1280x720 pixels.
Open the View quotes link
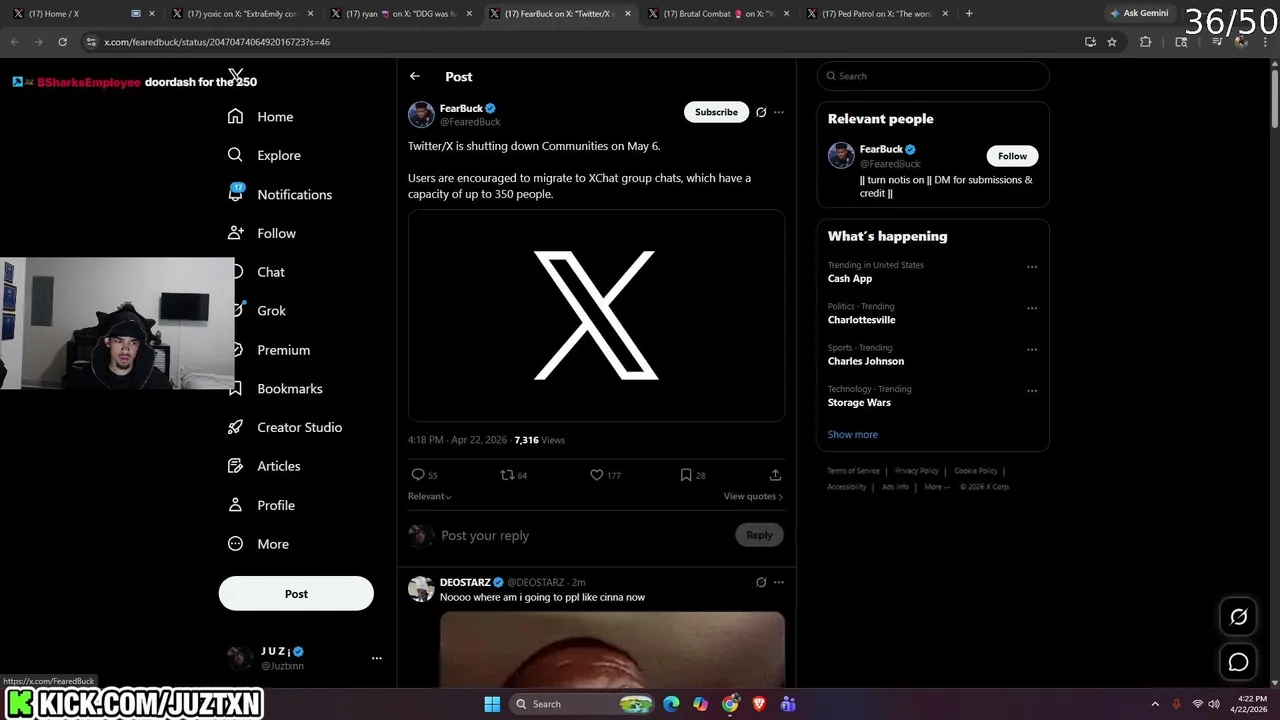tap(753, 496)
